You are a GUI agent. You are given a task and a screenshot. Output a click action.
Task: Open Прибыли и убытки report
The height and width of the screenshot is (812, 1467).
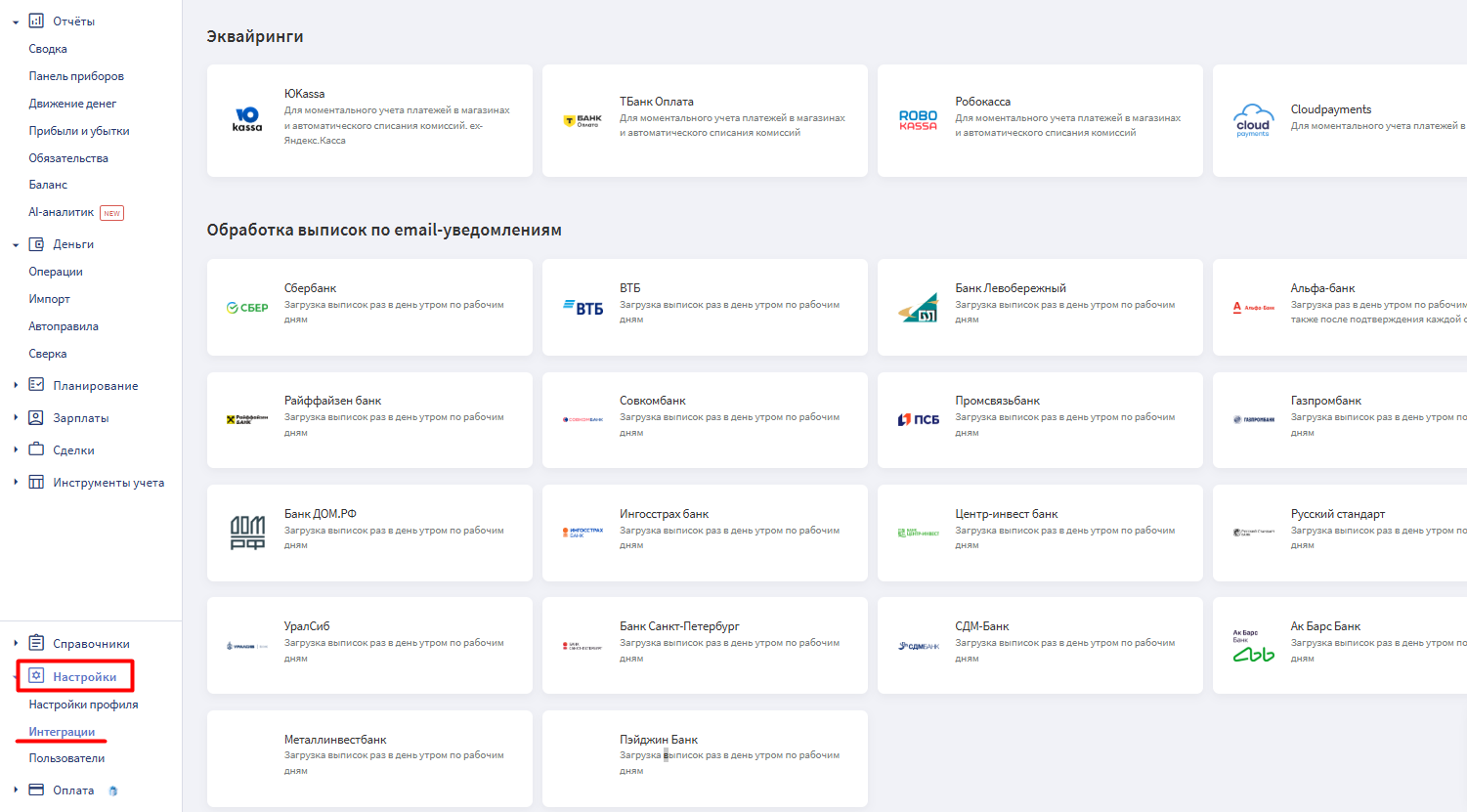(79, 131)
